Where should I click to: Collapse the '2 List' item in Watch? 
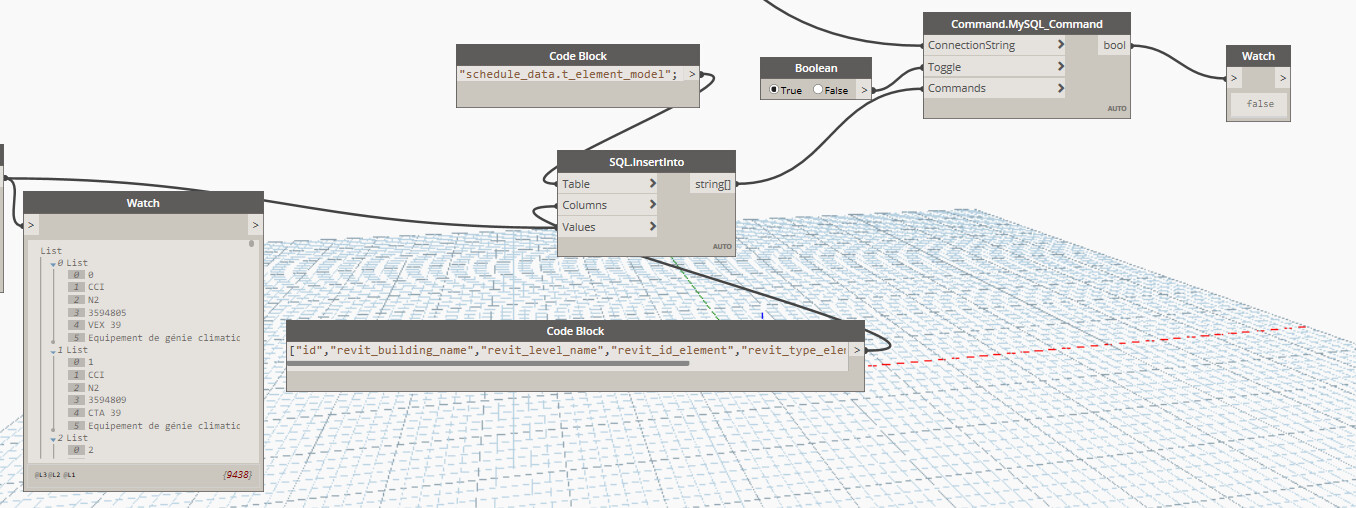52,439
